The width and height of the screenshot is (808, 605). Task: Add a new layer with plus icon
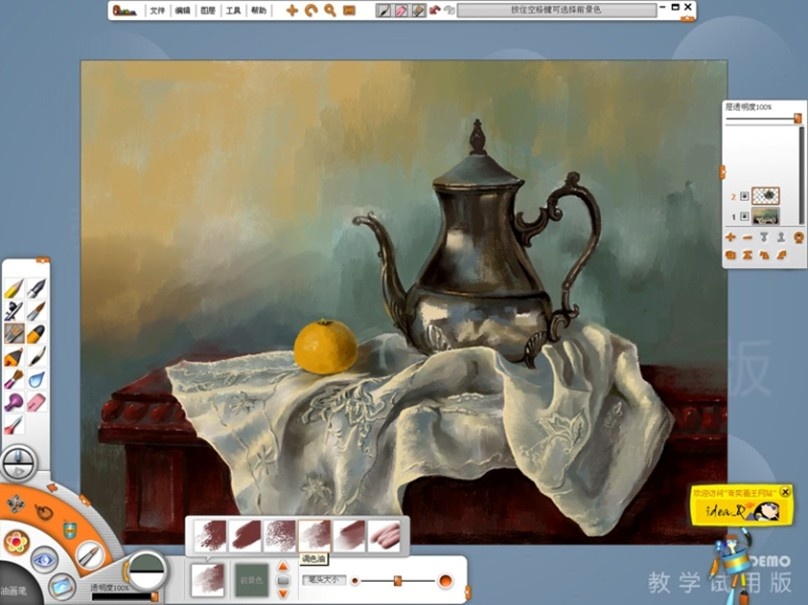(x=730, y=237)
